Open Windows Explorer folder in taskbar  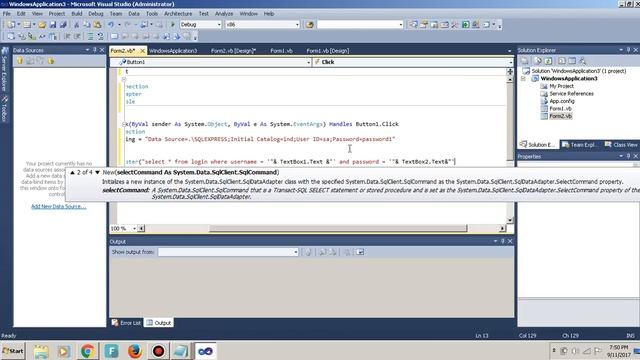41,351
